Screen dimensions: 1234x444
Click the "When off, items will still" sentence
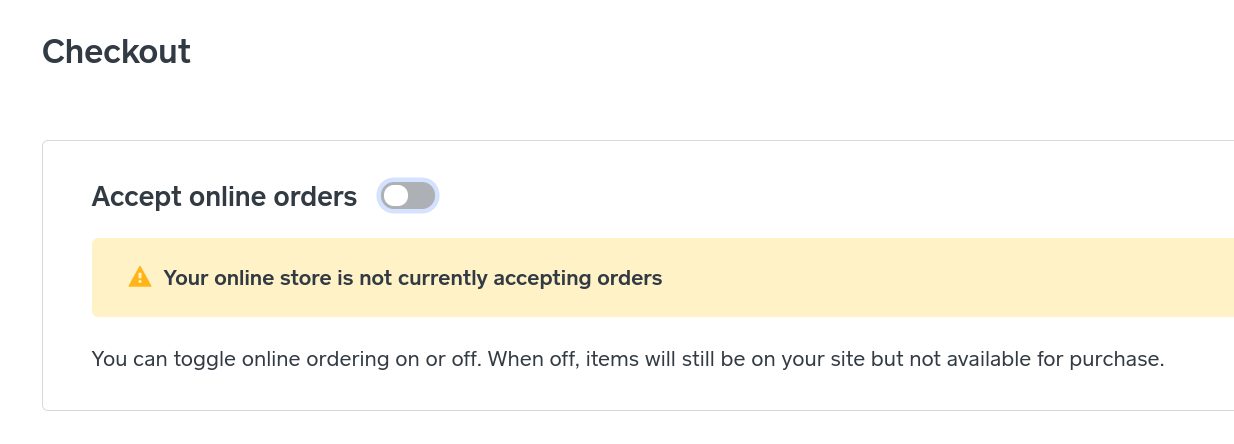[x=620, y=359]
